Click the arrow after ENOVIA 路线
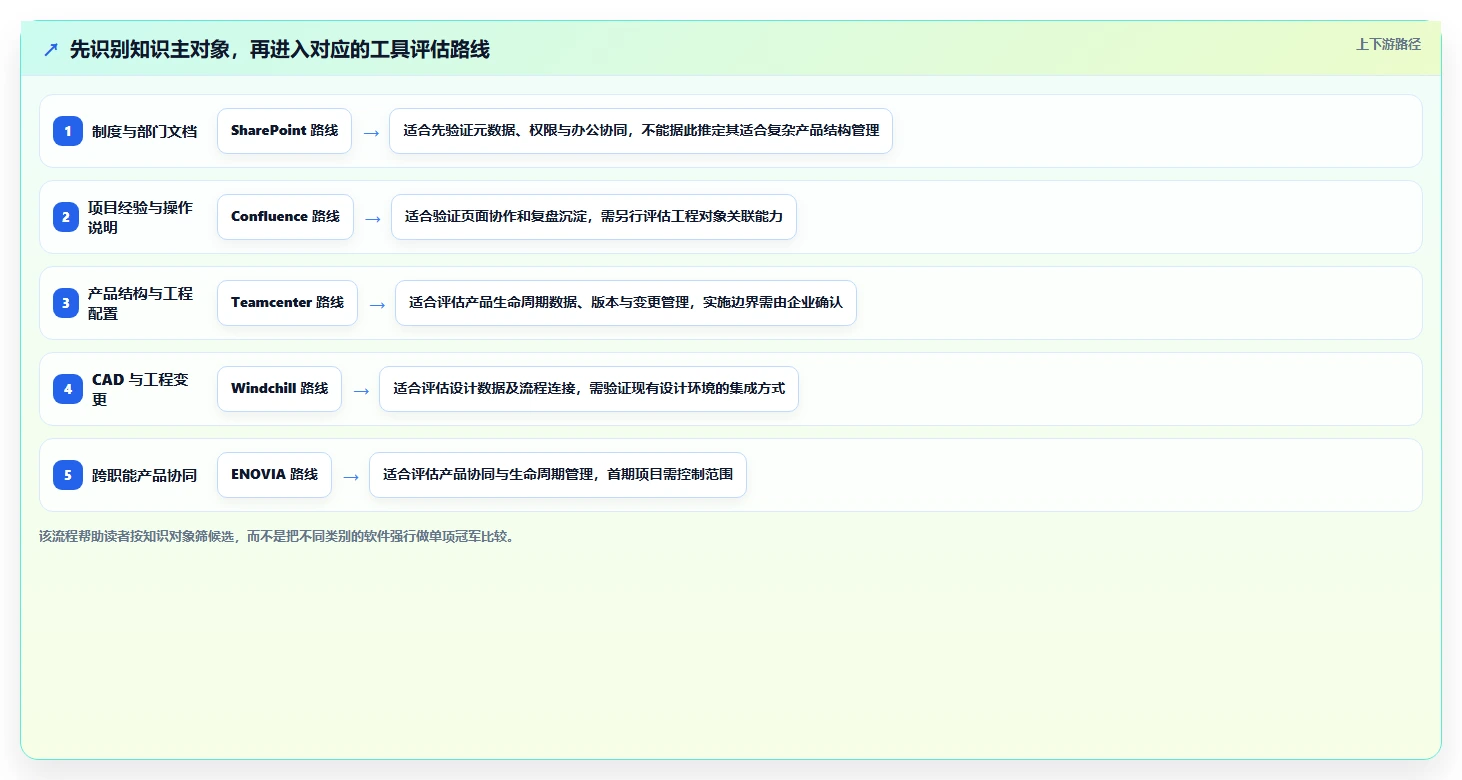The image size is (1462, 780). click(351, 476)
